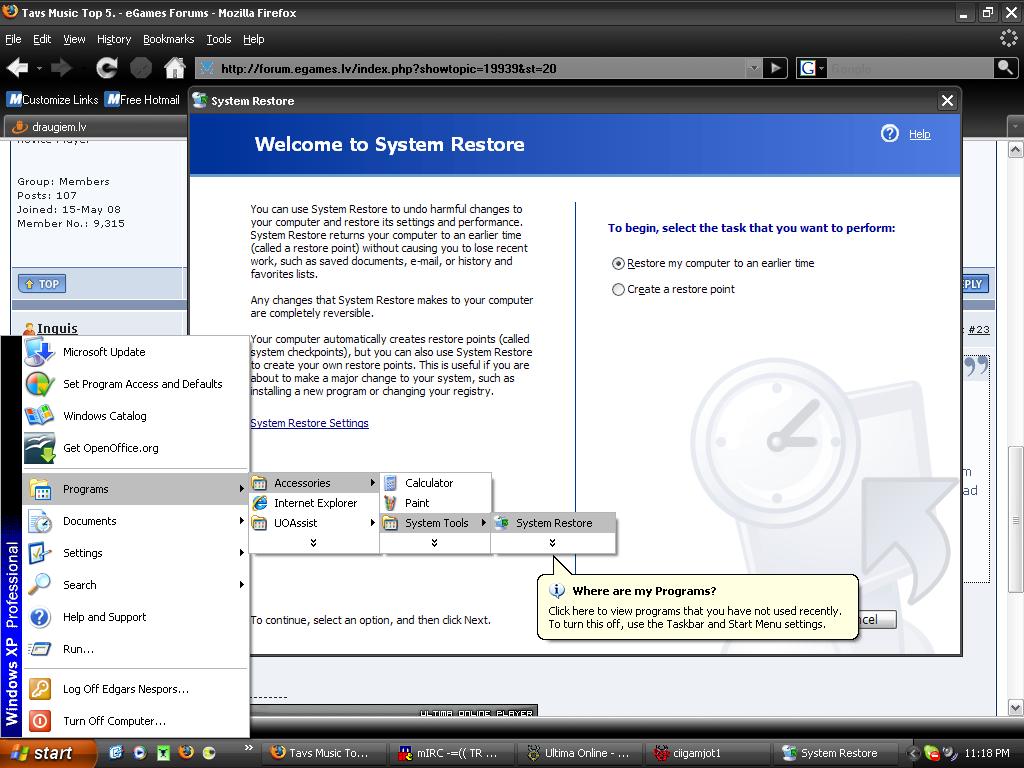Click Where are my Programs balloon tip
Image resolution: width=1024 pixels, height=768 pixels.
pyautogui.click(x=697, y=607)
